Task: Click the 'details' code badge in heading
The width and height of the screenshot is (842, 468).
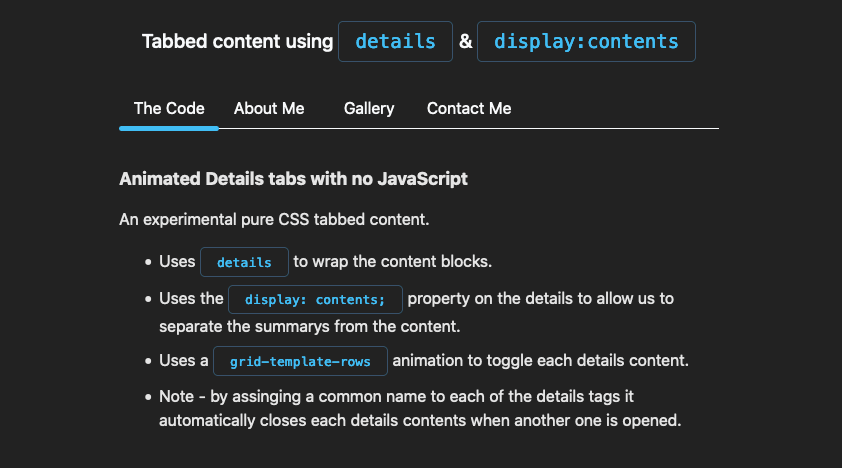Action: coord(395,41)
